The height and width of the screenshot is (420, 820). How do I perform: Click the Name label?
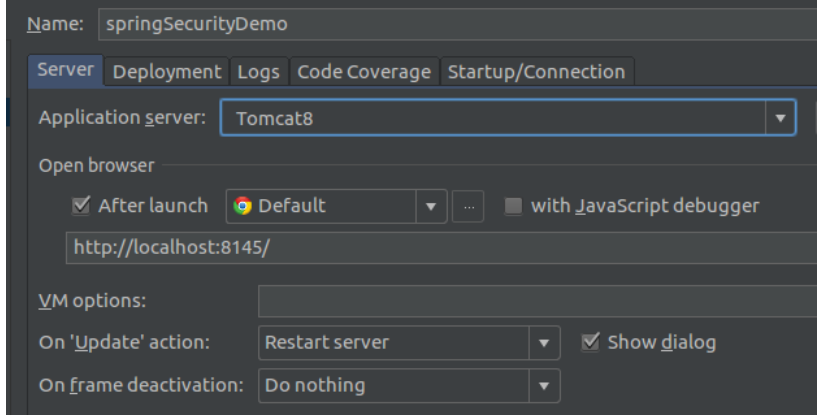tap(55, 24)
